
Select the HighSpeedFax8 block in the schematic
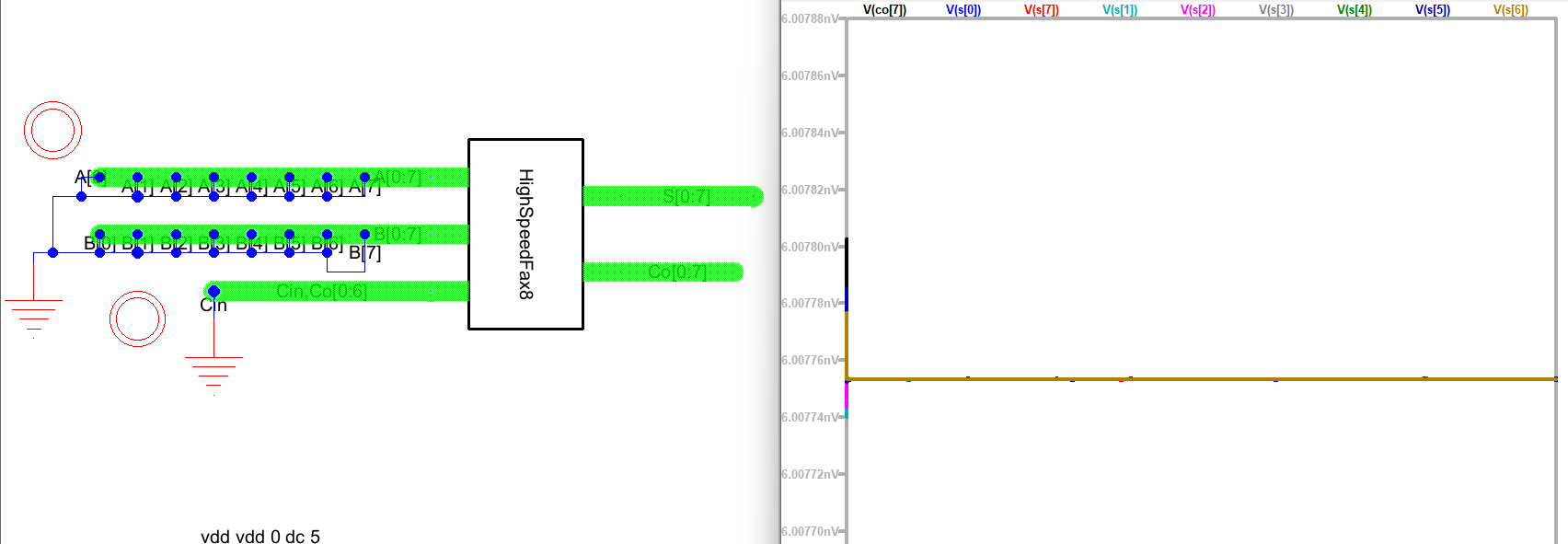pos(525,234)
